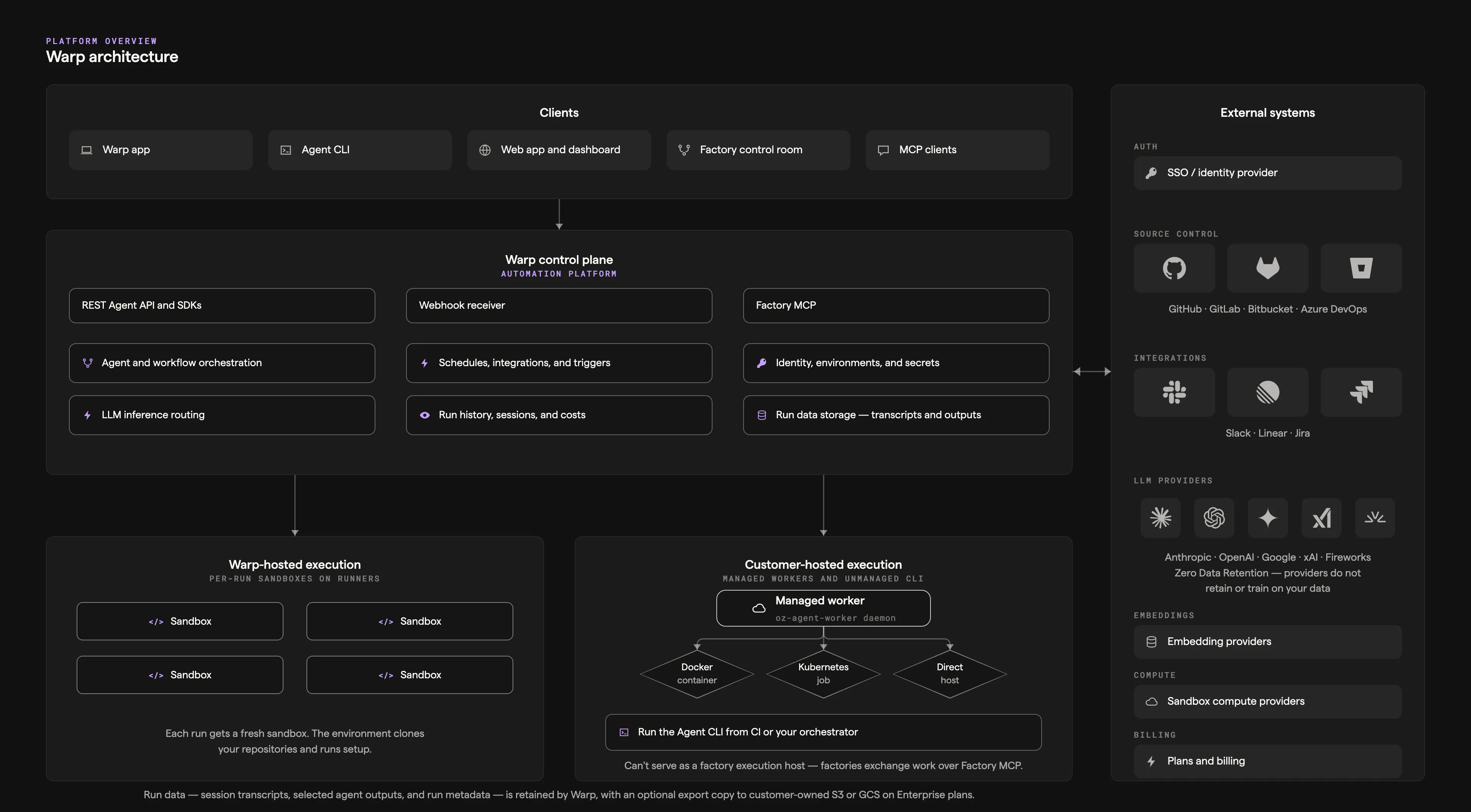Image resolution: width=1471 pixels, height=812 pixels.
Task: Click the Google Gemini sparkle tile
Action: (1268, 518)
